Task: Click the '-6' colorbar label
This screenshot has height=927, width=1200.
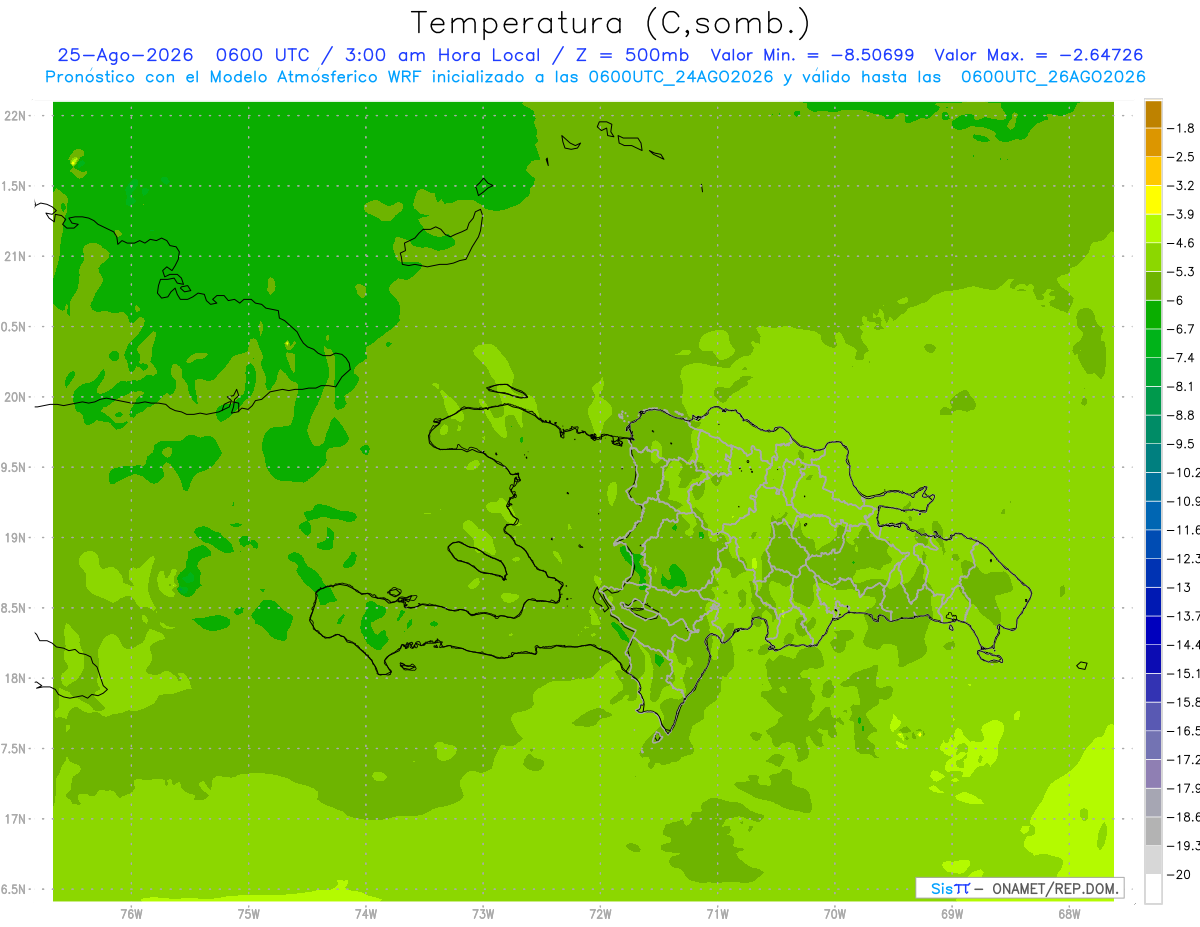Action: [1177, 300]
